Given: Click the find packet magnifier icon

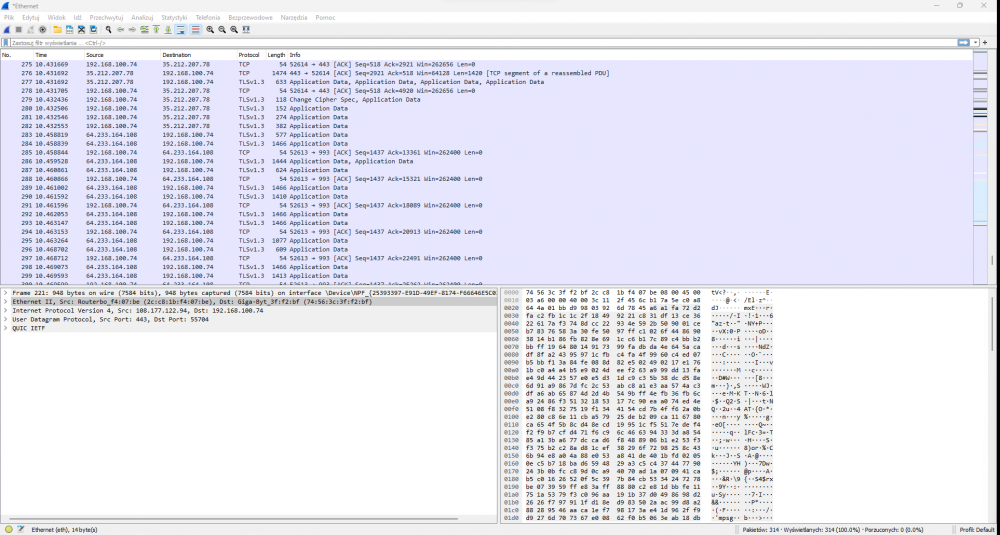Looking at the screenshot, I should [x=108, y=30].
